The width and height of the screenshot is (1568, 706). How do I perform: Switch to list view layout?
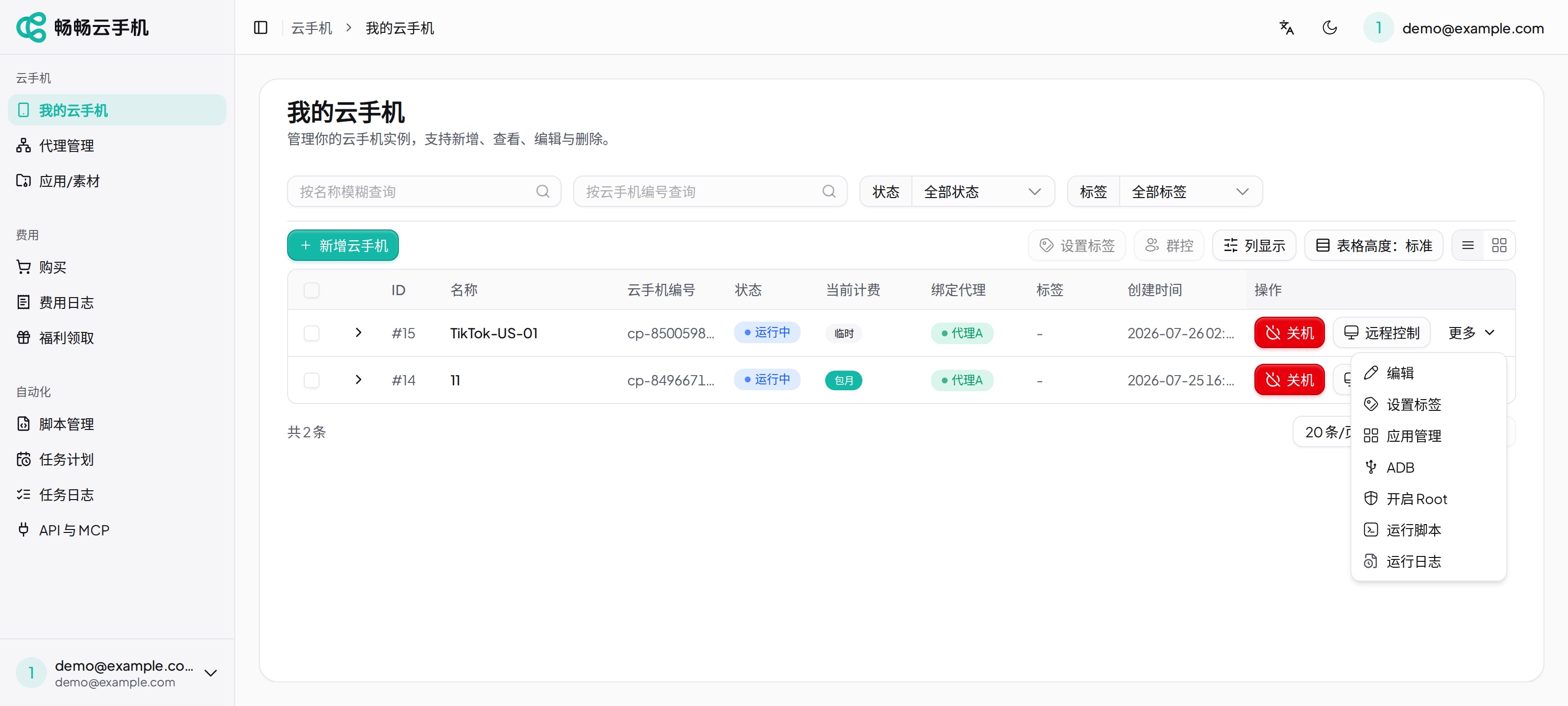click(x=1468, y=246)
